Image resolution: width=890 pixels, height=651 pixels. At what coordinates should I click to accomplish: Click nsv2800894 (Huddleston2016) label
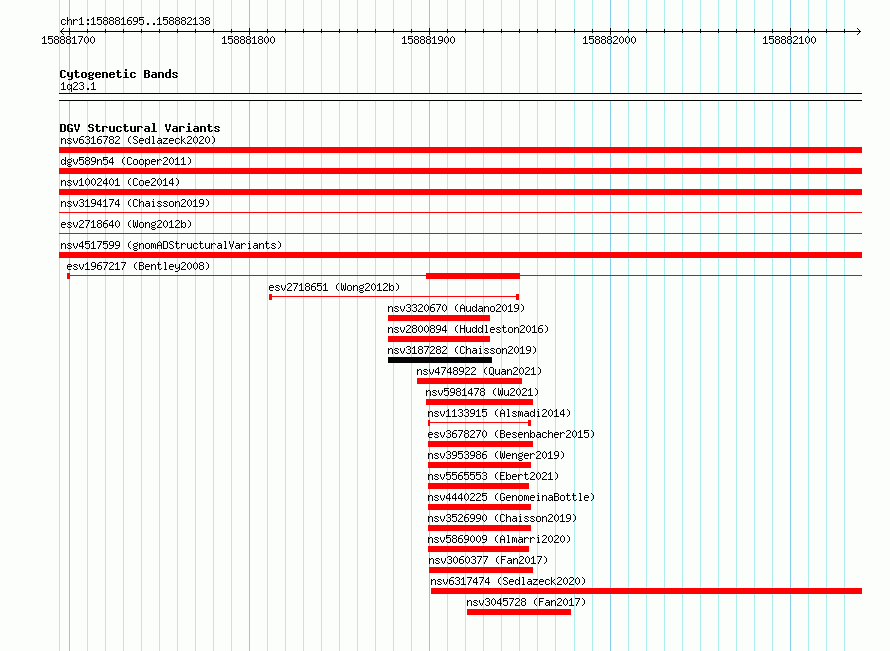coord(468,329)
